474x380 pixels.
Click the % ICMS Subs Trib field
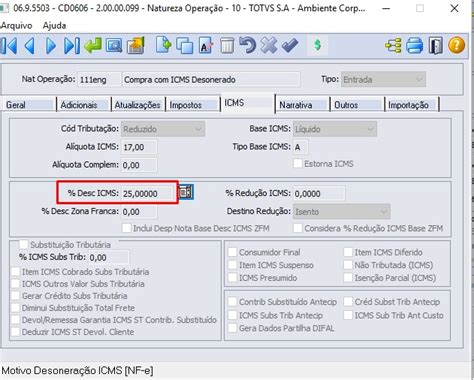pos(108,257)
